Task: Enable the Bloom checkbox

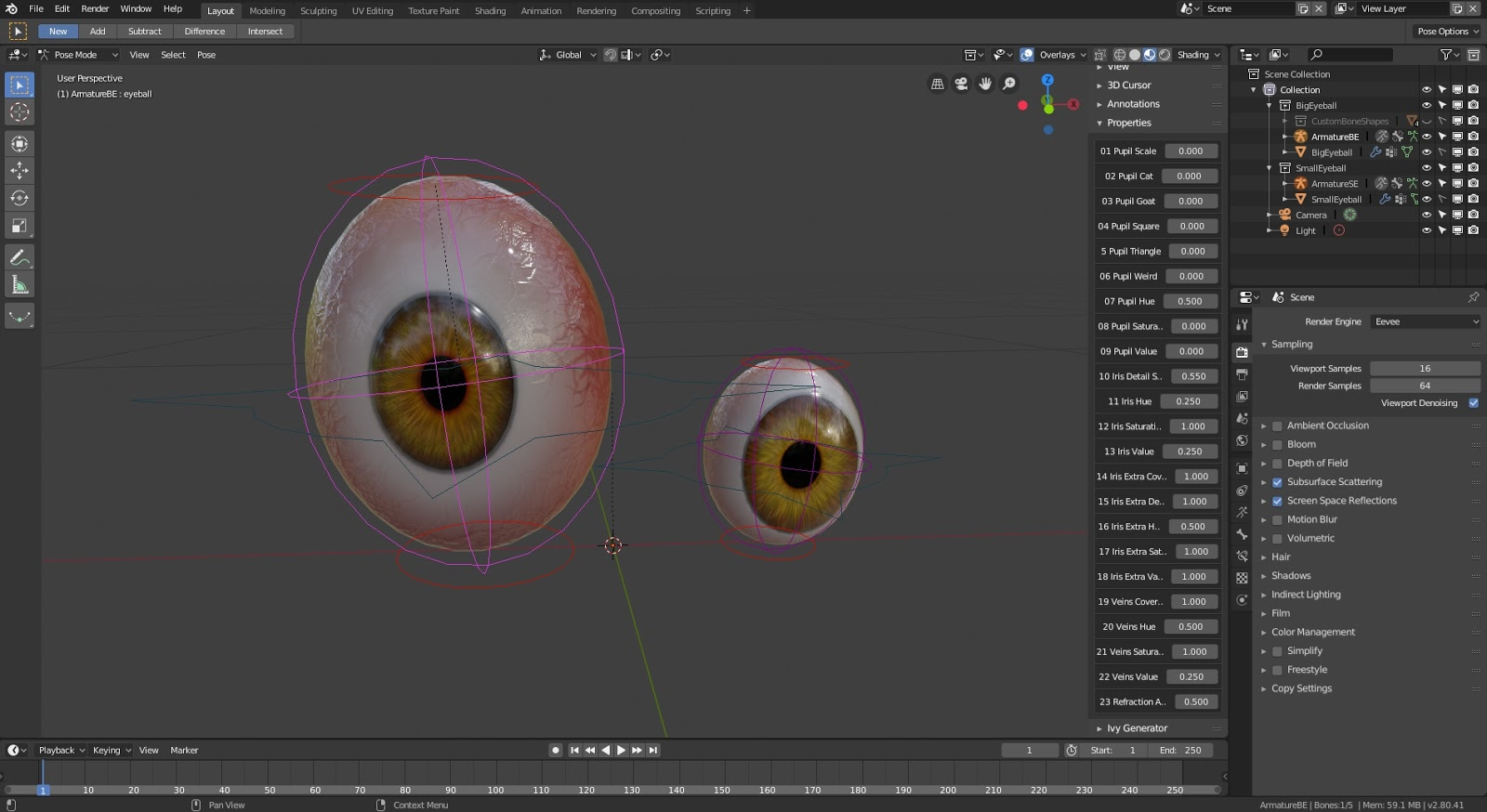Action: pyautogui.click(x=1277, y=444)
